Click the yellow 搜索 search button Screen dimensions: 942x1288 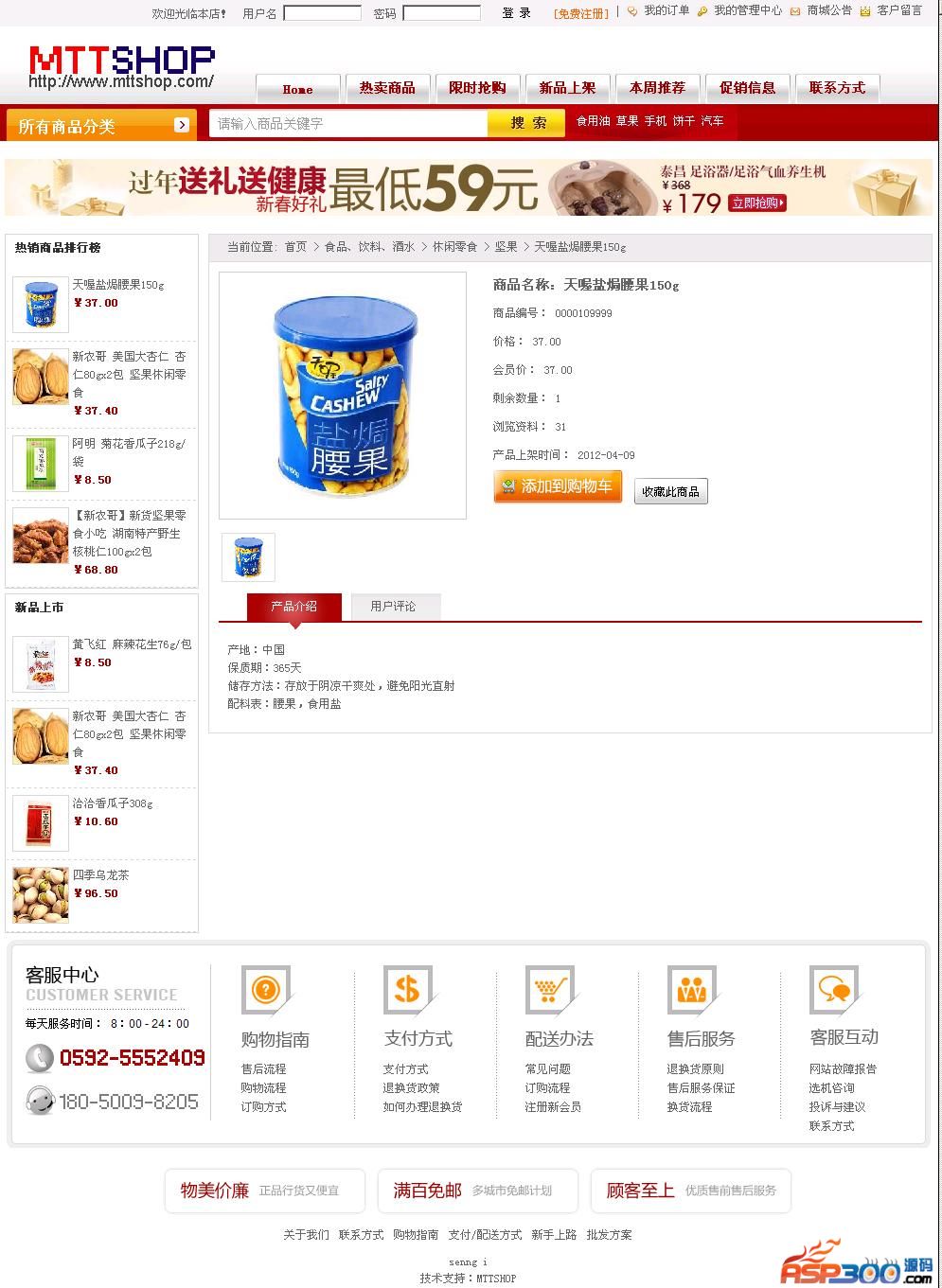point(528,123)
